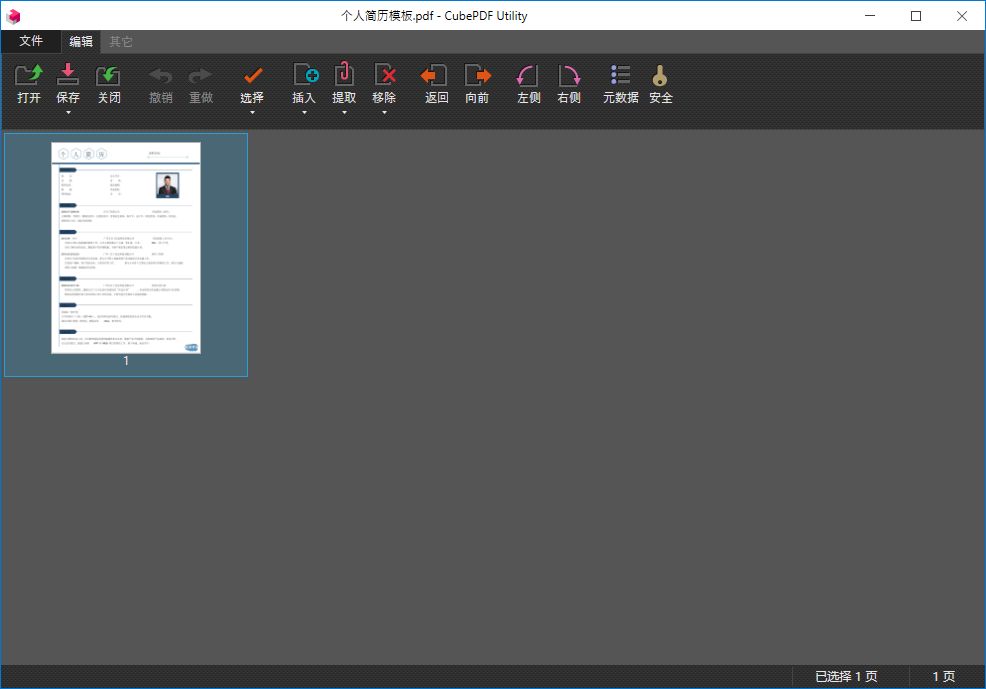
Task: Click the 已选择 1 页 status bar area
Action: click(845, 676)
